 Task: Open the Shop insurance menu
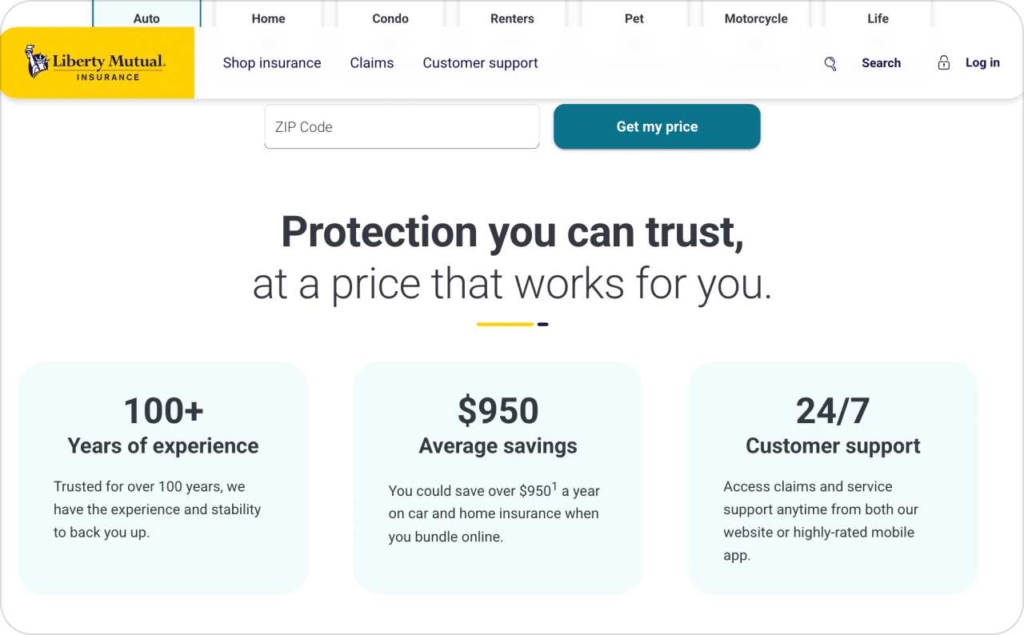click(x=271, y=63)
